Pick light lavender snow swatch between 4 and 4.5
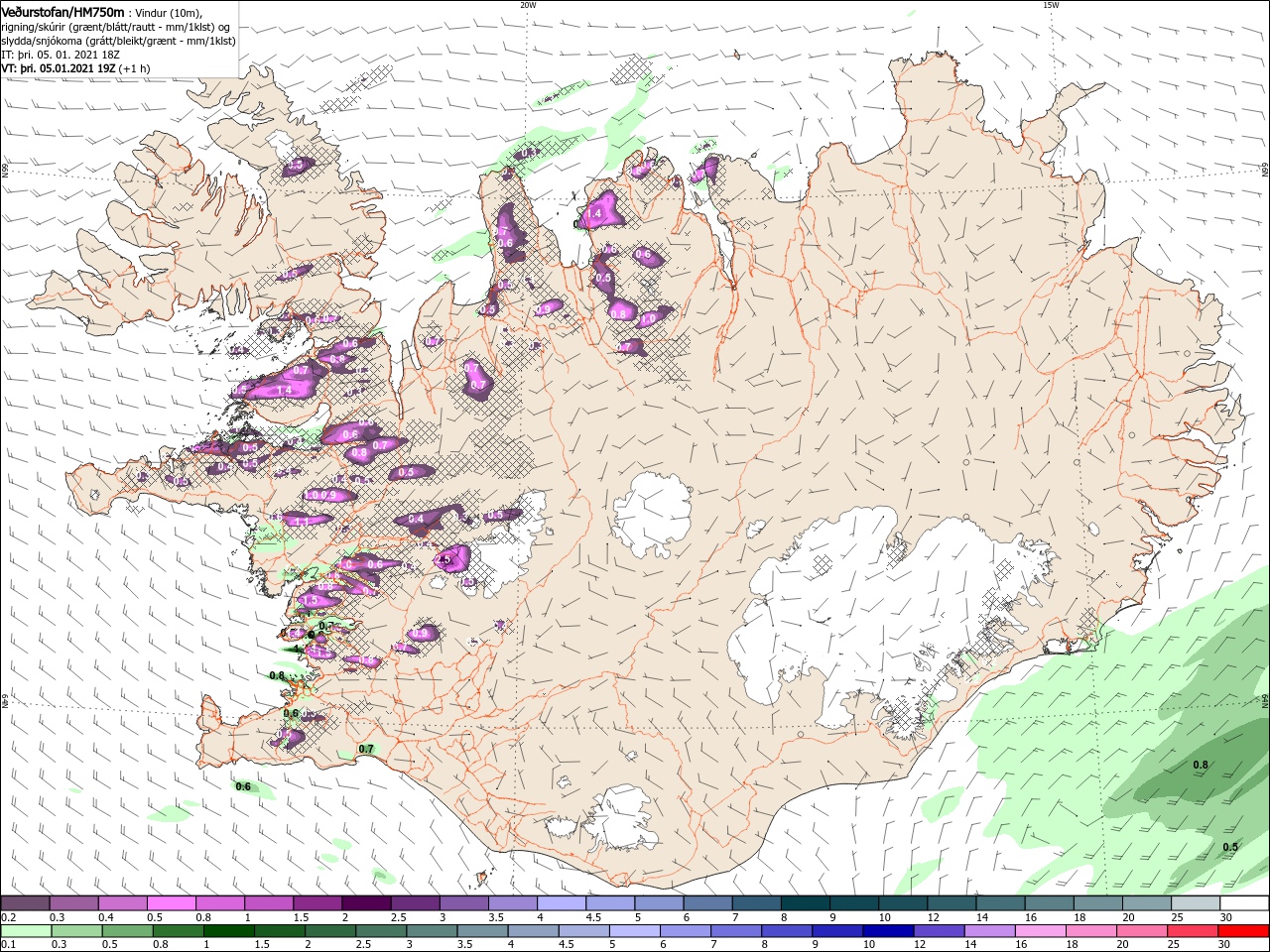Image resolution: width=1270 pixels, height=952 pixels. [x=562, y=903]
